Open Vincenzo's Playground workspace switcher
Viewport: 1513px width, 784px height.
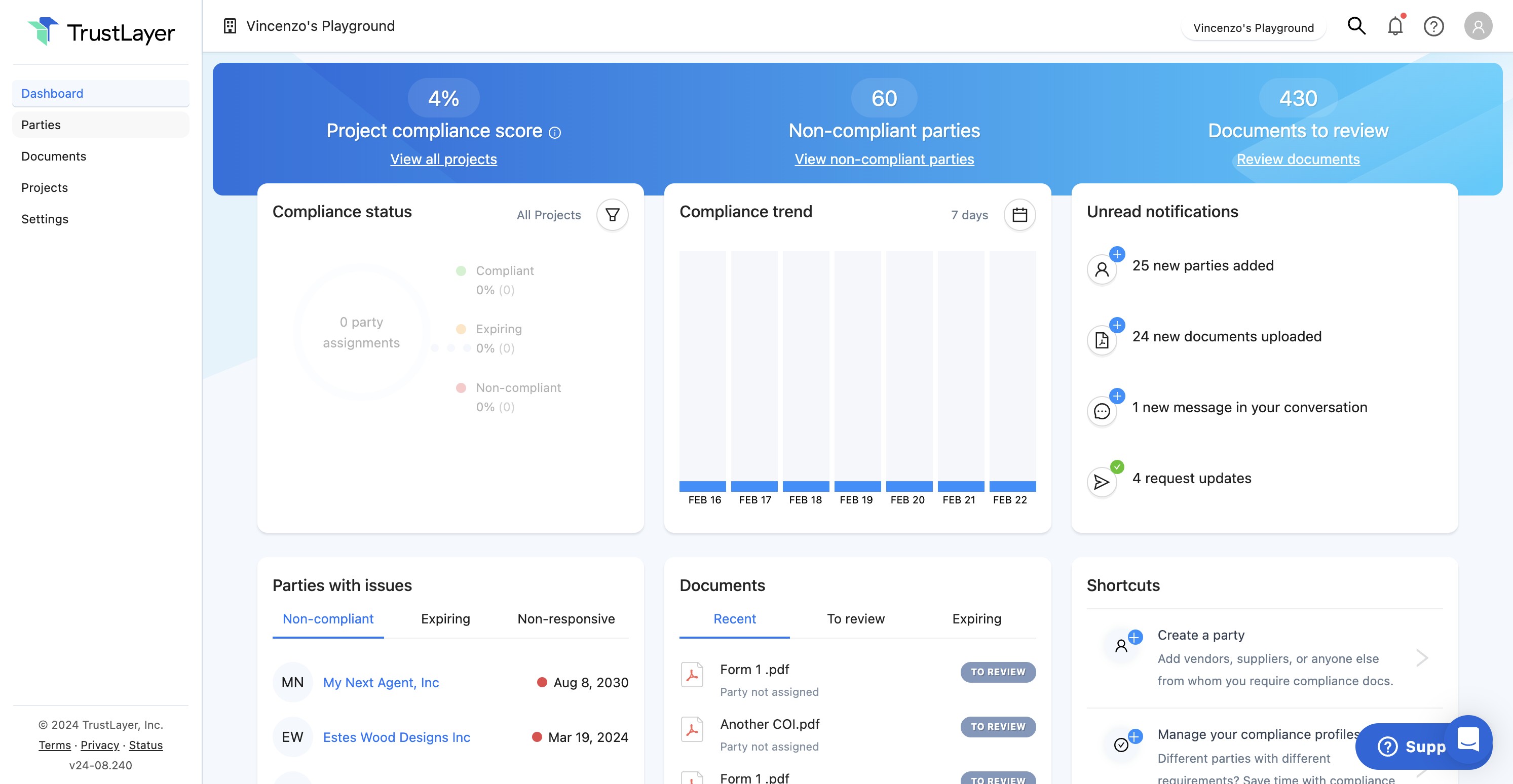tap(1253, 27)
